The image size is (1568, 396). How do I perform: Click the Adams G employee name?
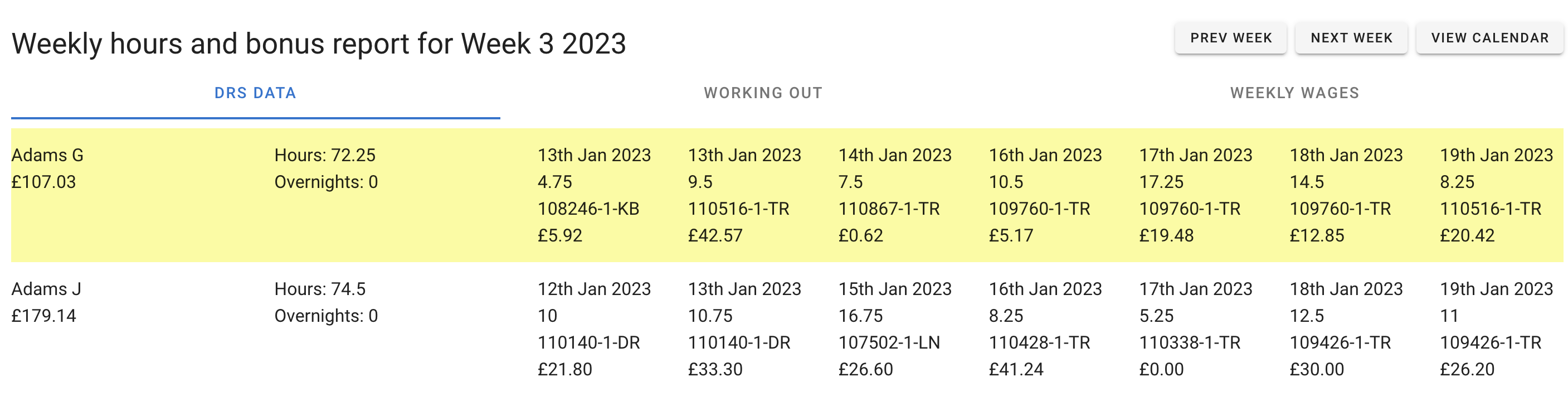tap(47, 156)
